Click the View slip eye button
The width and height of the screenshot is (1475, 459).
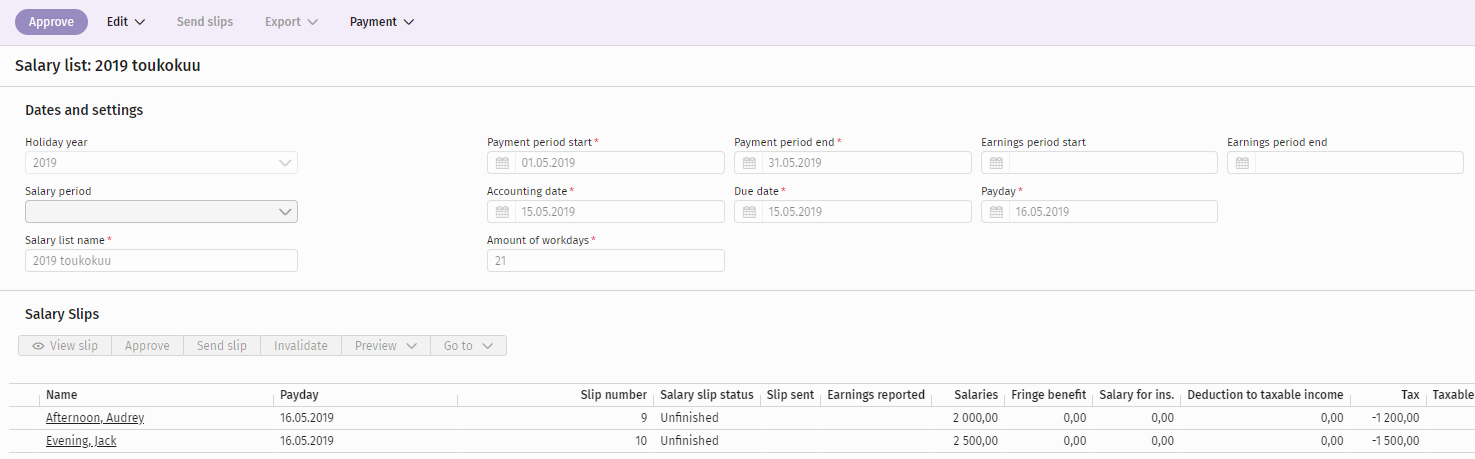tap(65, 346)
